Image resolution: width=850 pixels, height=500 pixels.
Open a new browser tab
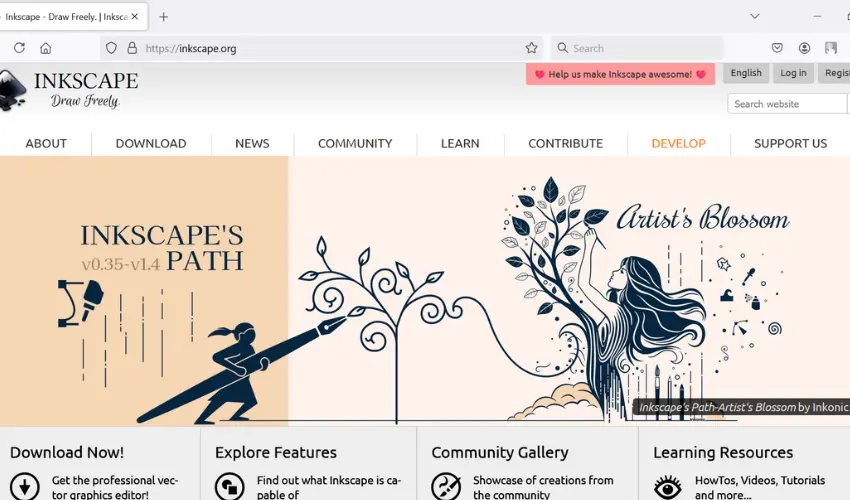pyautogui.click(x=163, y=17)
